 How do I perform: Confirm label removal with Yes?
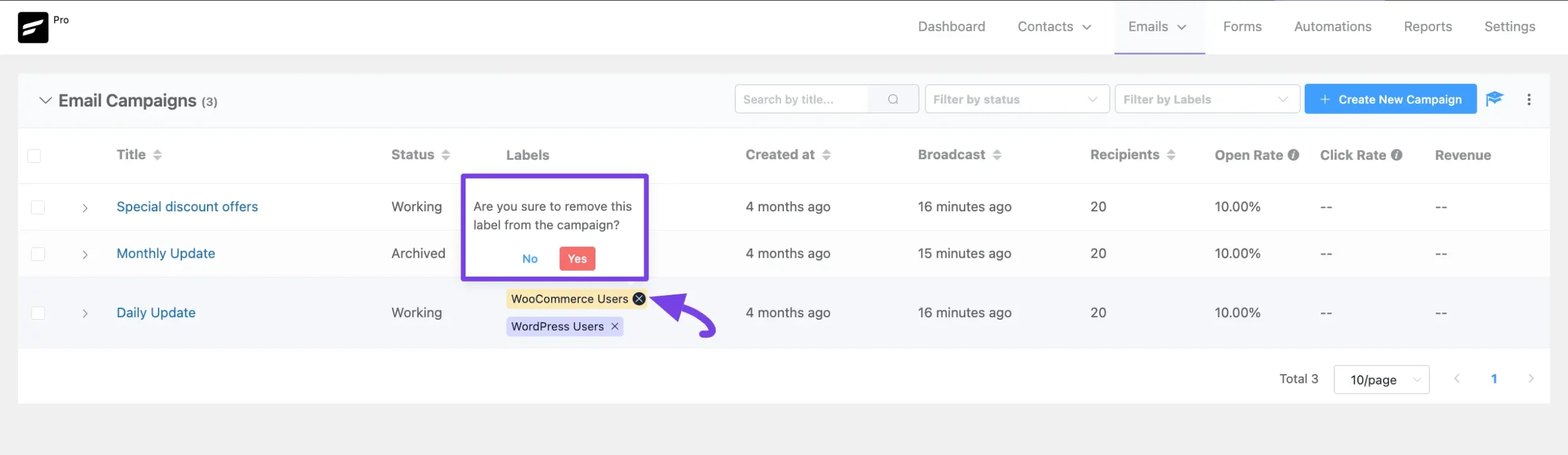577,258
